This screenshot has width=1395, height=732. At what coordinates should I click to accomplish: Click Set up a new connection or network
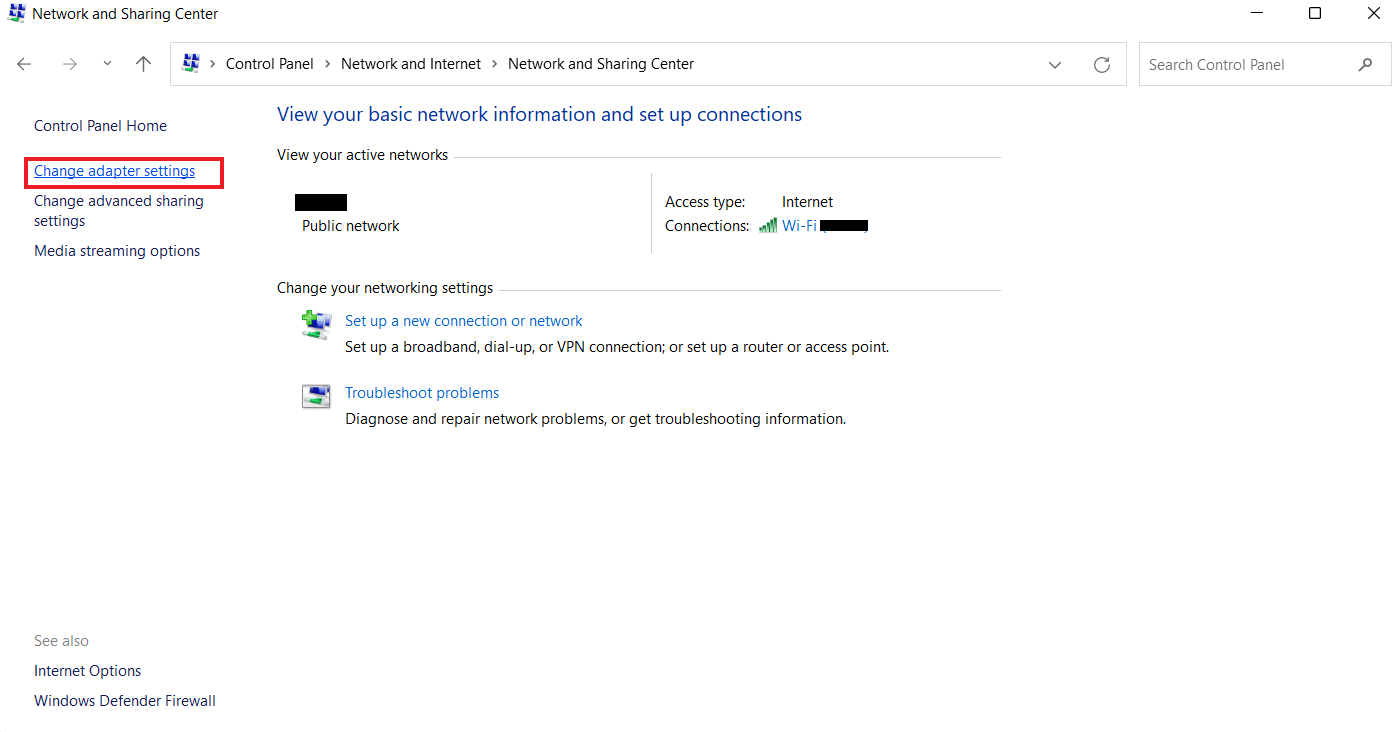pos(464,321)
